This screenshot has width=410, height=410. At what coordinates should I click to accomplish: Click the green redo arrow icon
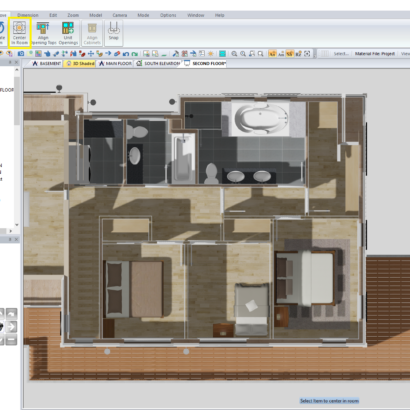pyautogui.click(x=134, y=54)
